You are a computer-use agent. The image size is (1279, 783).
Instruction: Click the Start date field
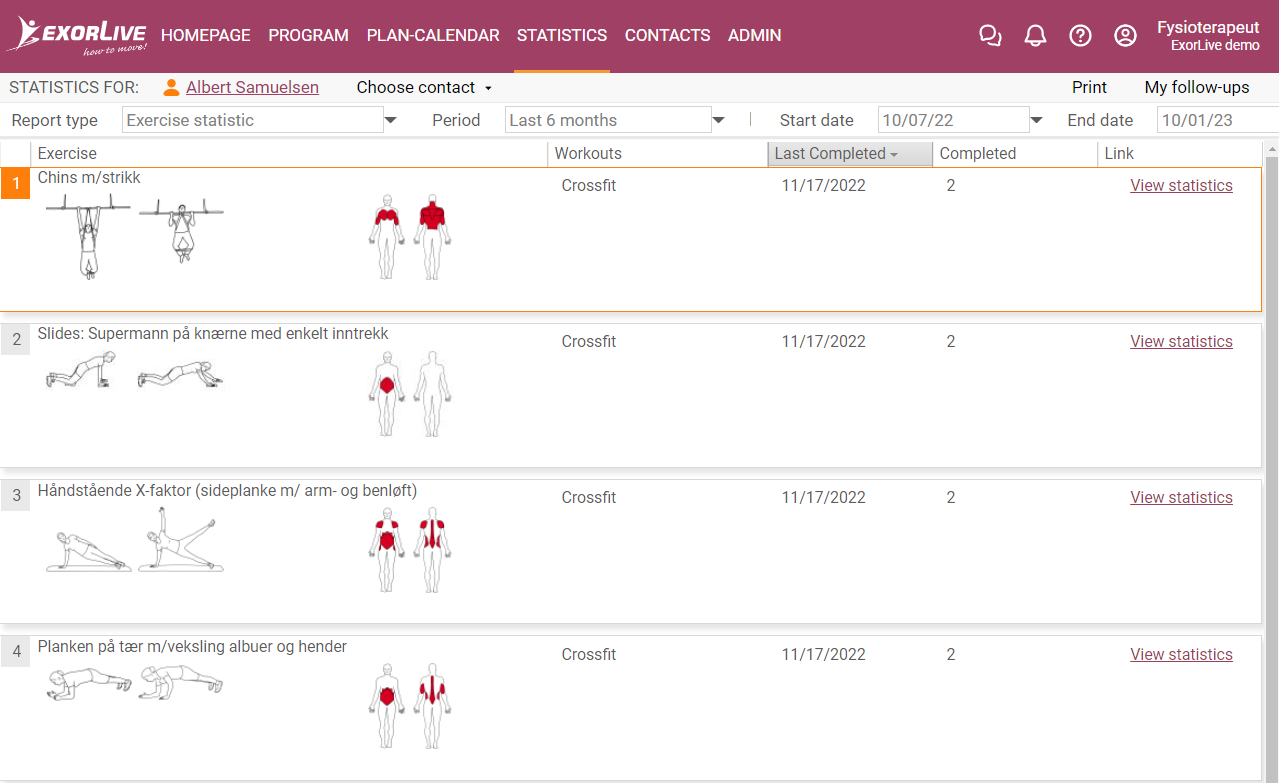click(954, 120)
